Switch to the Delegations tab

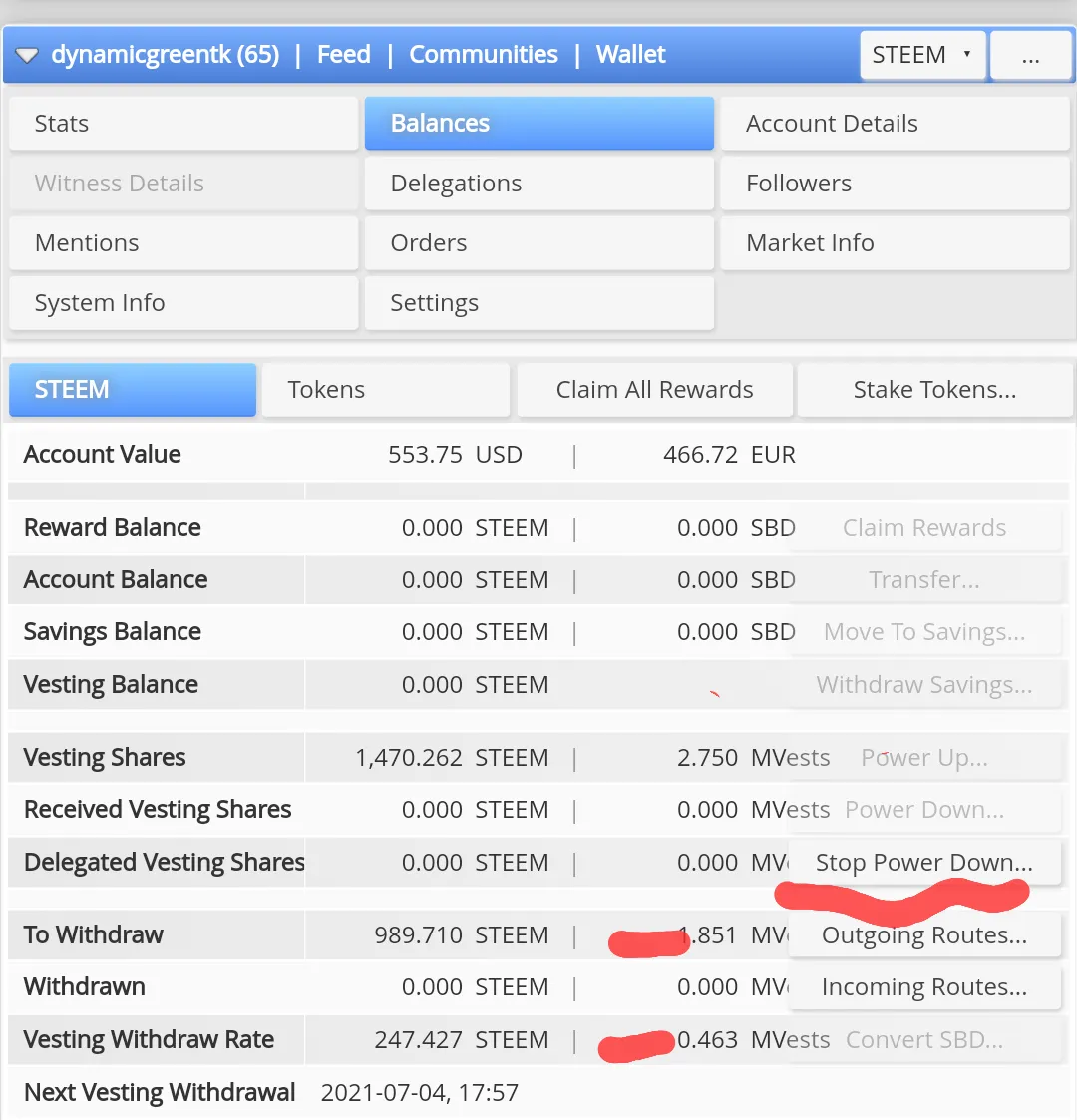pos(539,184)
